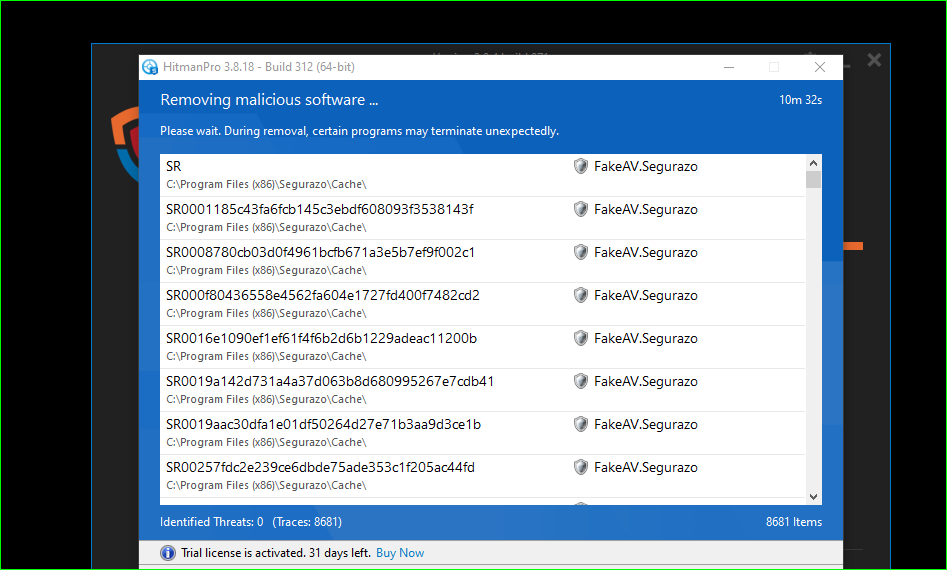This screenshot has height=570, width=947.
Task: Close the HitmanPro window
Action: 820,67
